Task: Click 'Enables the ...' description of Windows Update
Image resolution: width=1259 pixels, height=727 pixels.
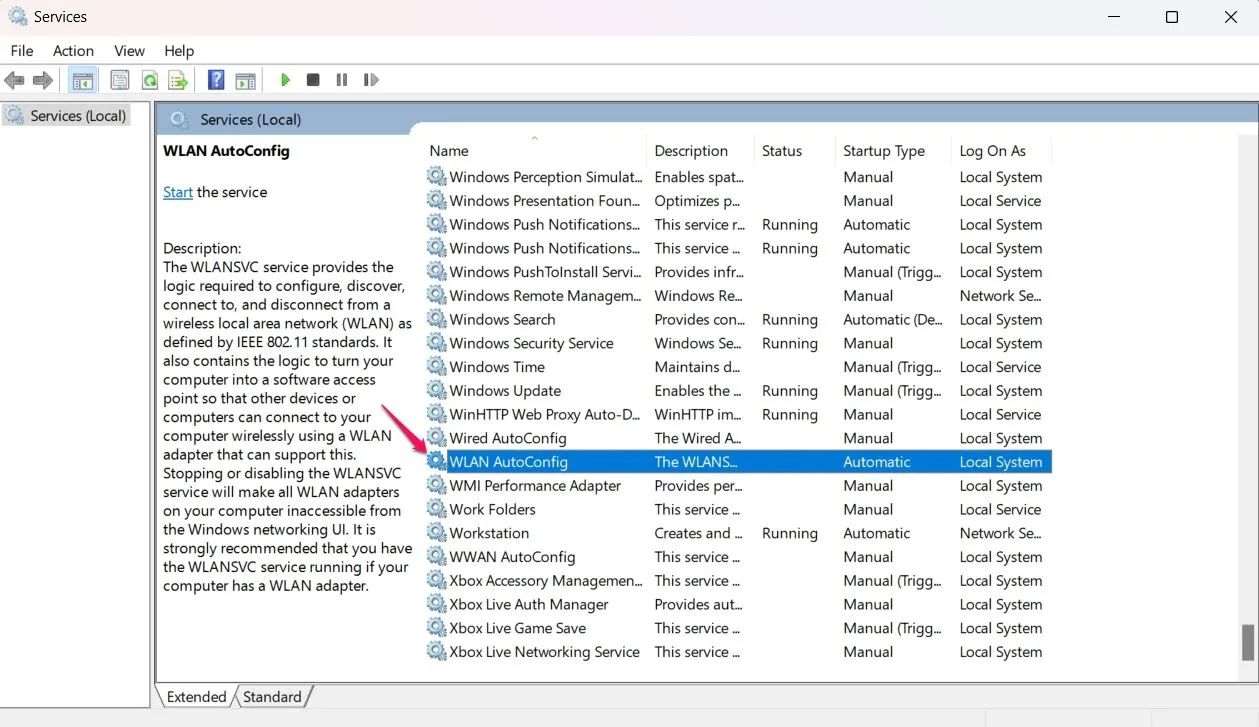Action: (698, 391)
